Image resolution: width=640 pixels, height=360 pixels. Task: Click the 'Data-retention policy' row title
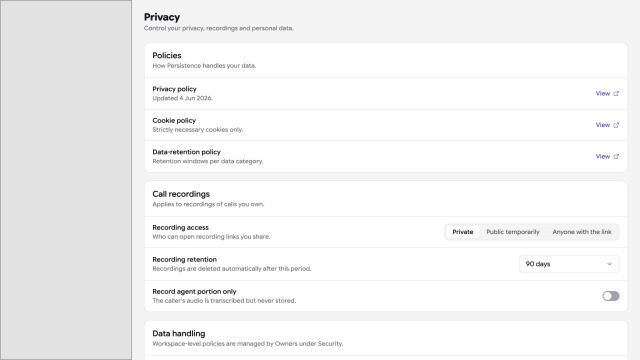186,152
